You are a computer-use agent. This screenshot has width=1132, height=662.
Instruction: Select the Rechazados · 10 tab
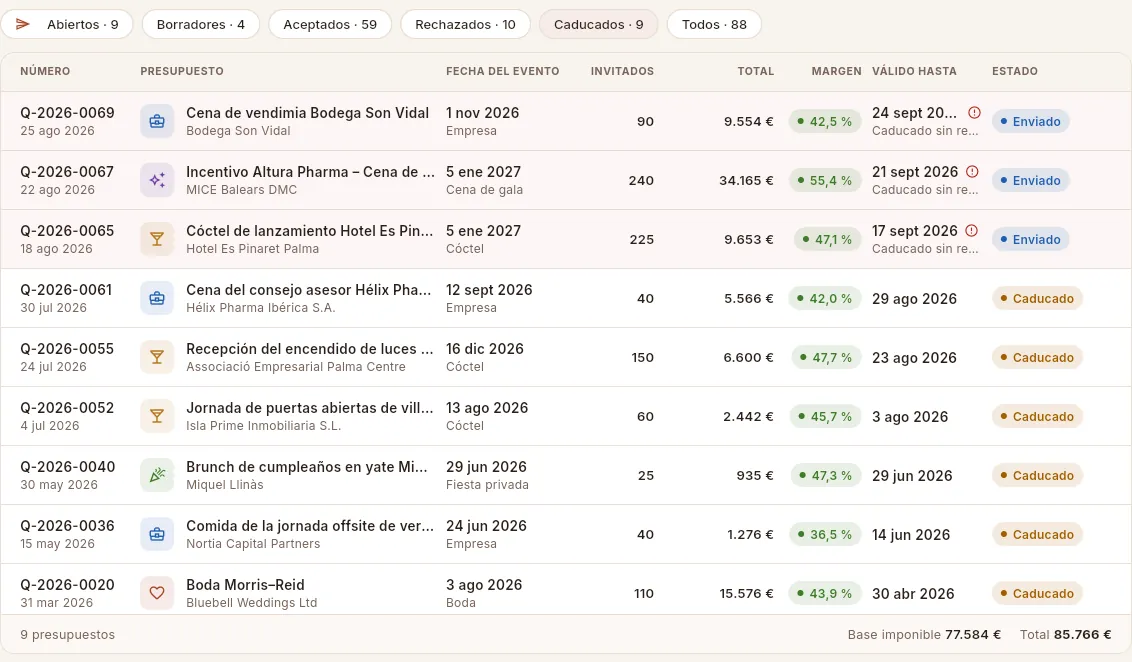(x=465, y=25)
